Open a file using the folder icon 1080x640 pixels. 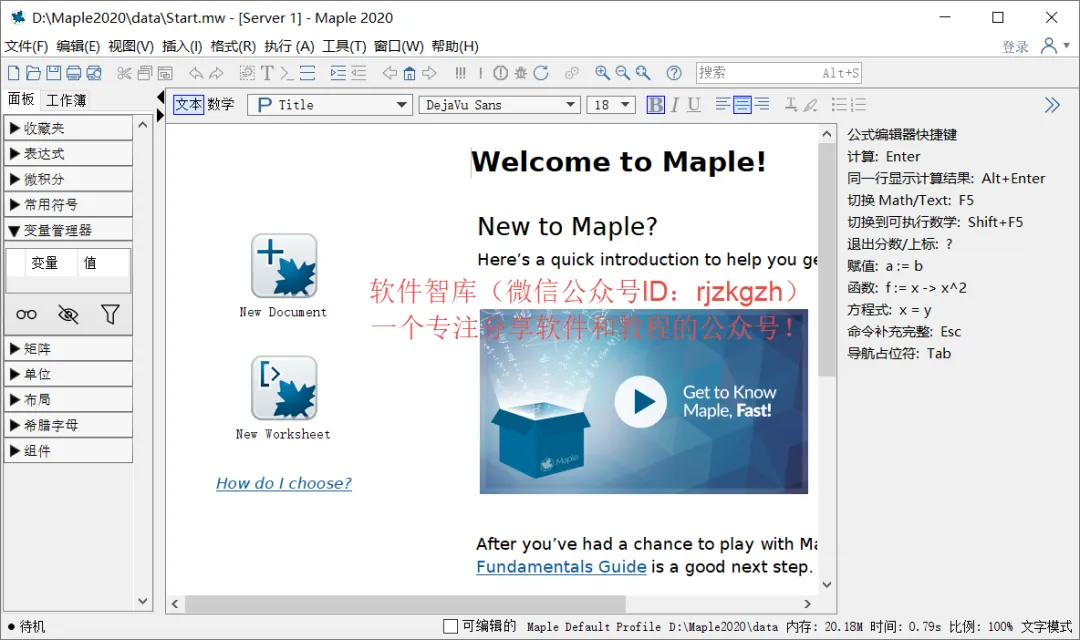[33, 73]
